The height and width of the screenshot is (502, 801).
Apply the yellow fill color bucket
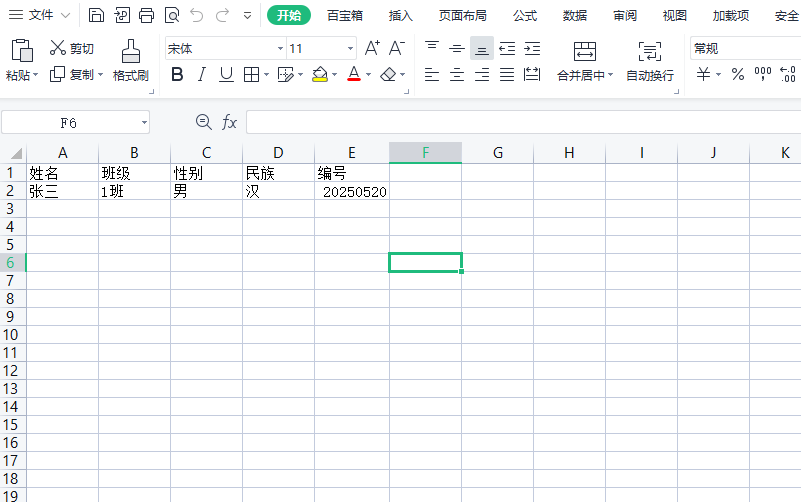[320, 75]
